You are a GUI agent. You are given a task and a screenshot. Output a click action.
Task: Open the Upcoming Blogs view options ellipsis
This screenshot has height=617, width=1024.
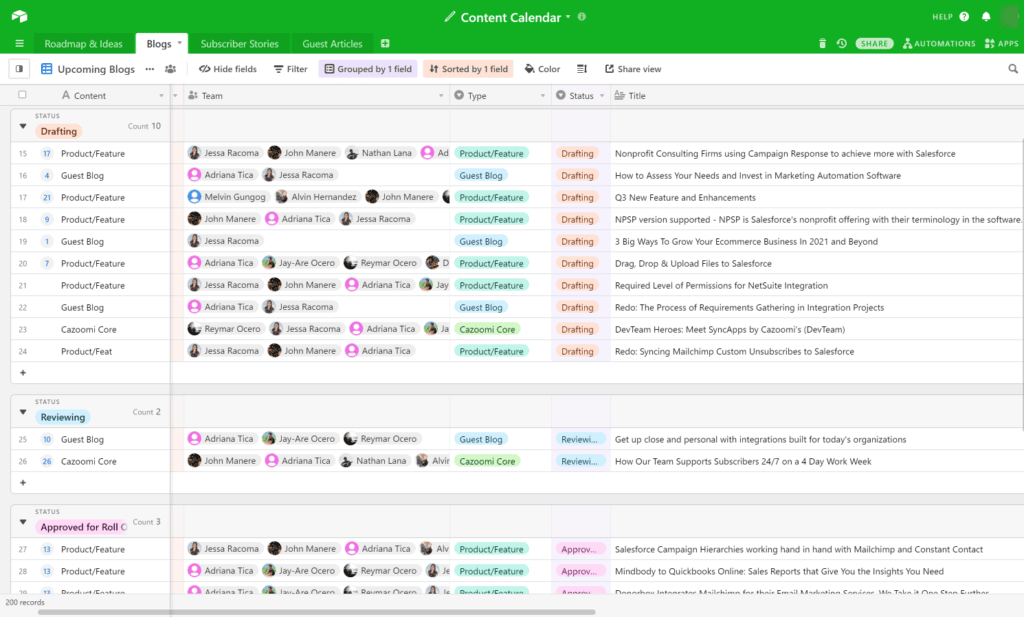150,69
